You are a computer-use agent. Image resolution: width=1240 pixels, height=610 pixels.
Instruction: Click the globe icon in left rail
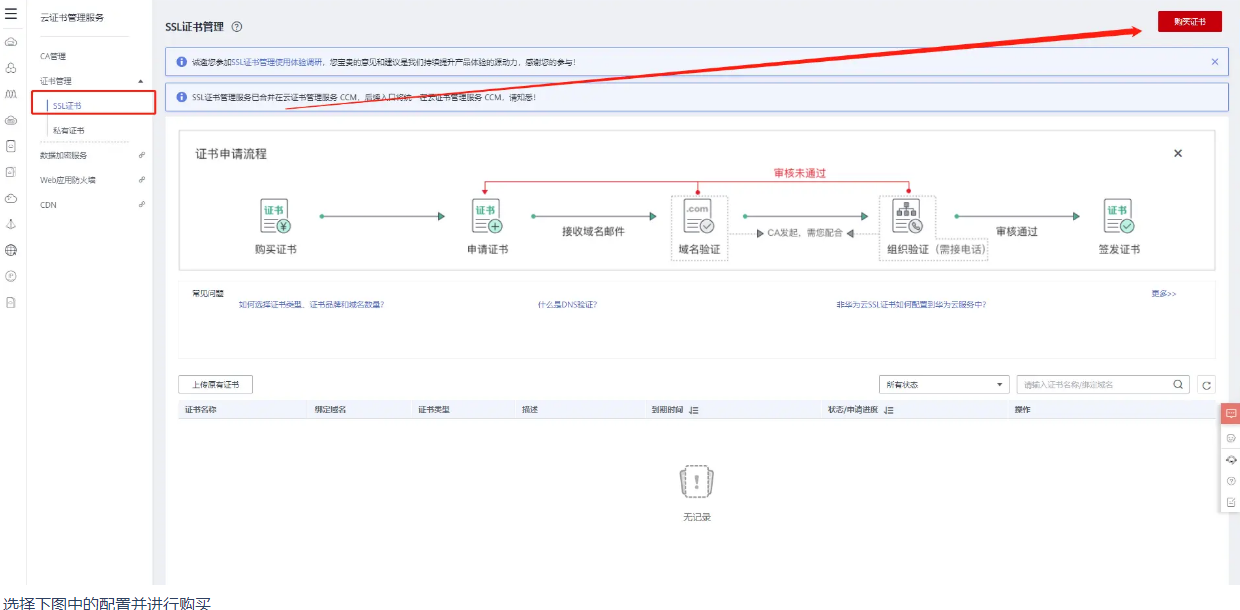11,250
